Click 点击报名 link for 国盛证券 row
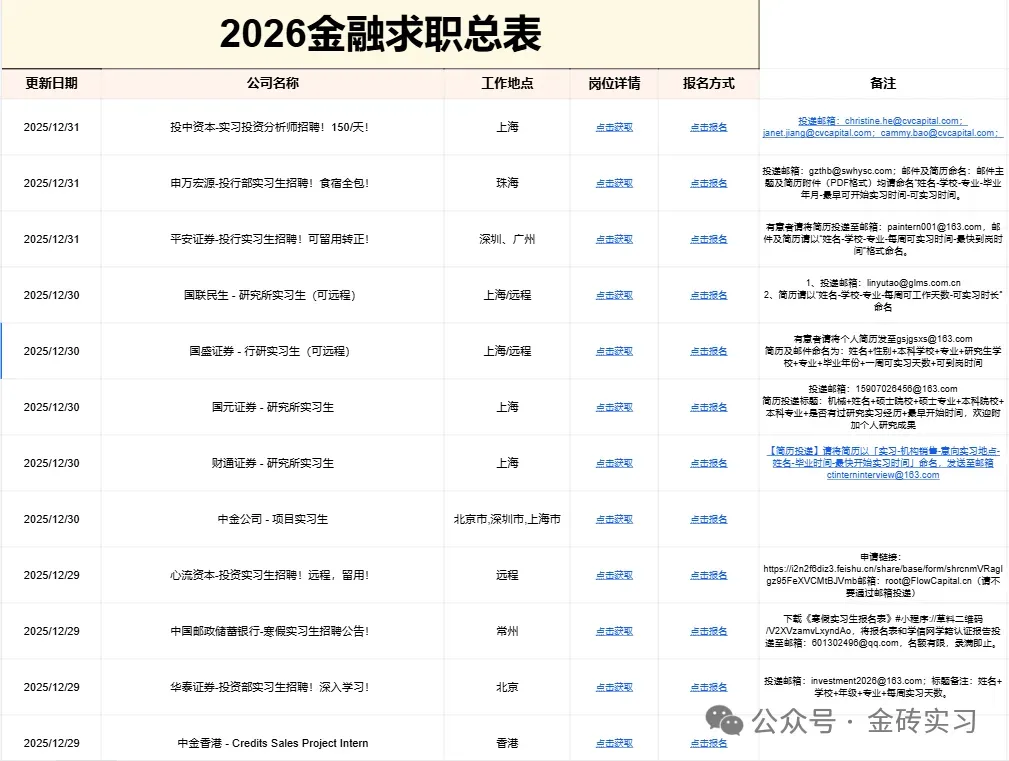1009x761 pixels. pyautogui.click(x=708, y=351)
